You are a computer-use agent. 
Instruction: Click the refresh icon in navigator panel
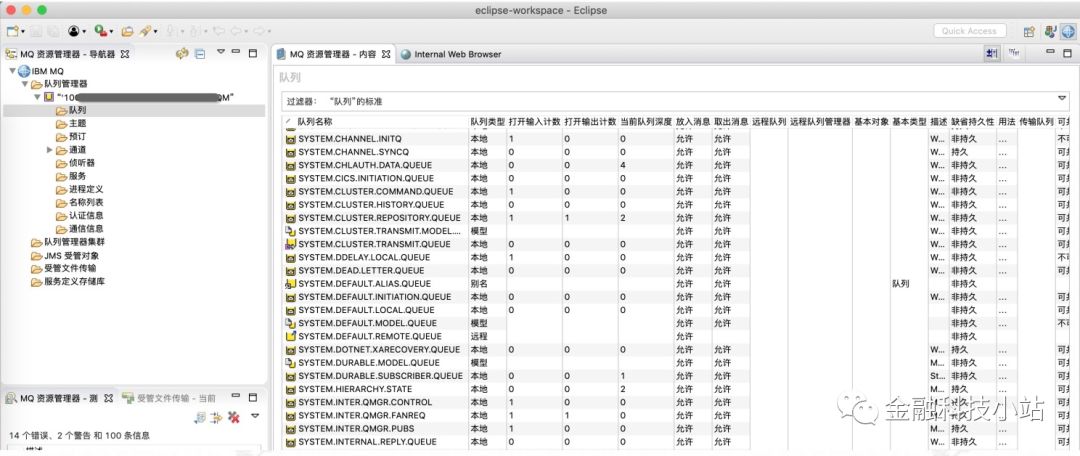click(182, 54)
